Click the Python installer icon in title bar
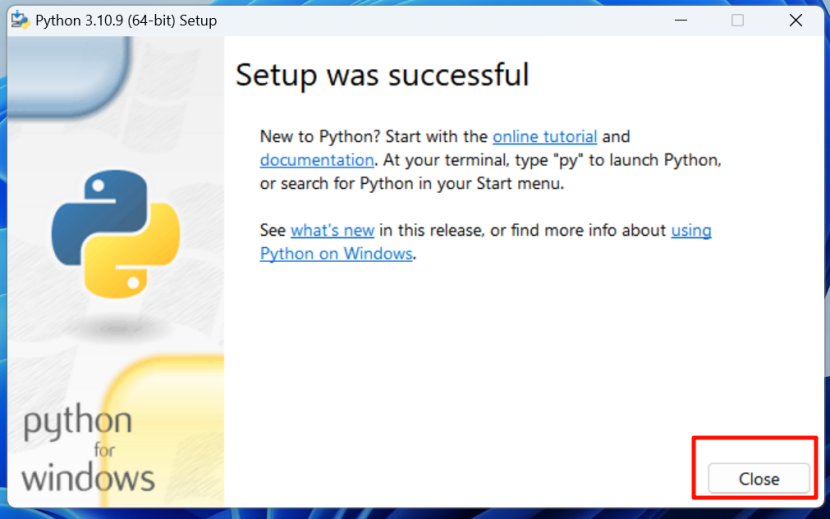 tap(21, 20)
